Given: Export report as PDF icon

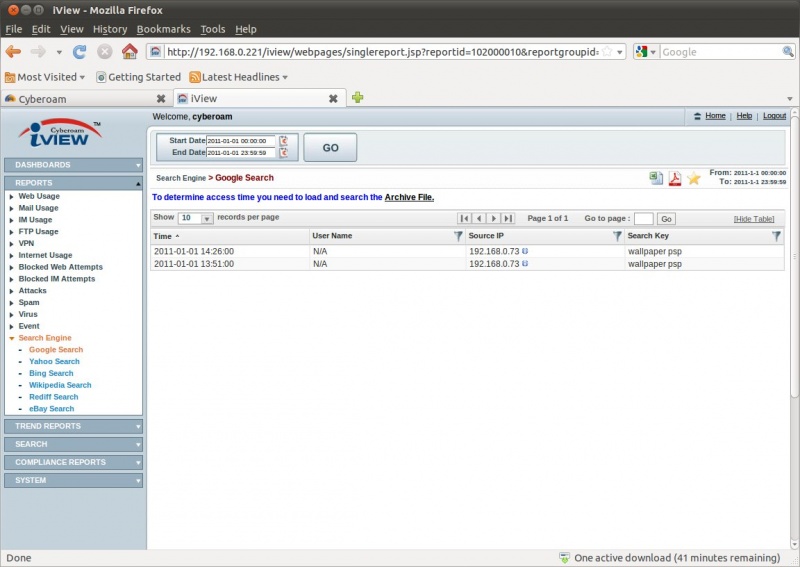Looking at the screenshot, I should tap(675, 178).
